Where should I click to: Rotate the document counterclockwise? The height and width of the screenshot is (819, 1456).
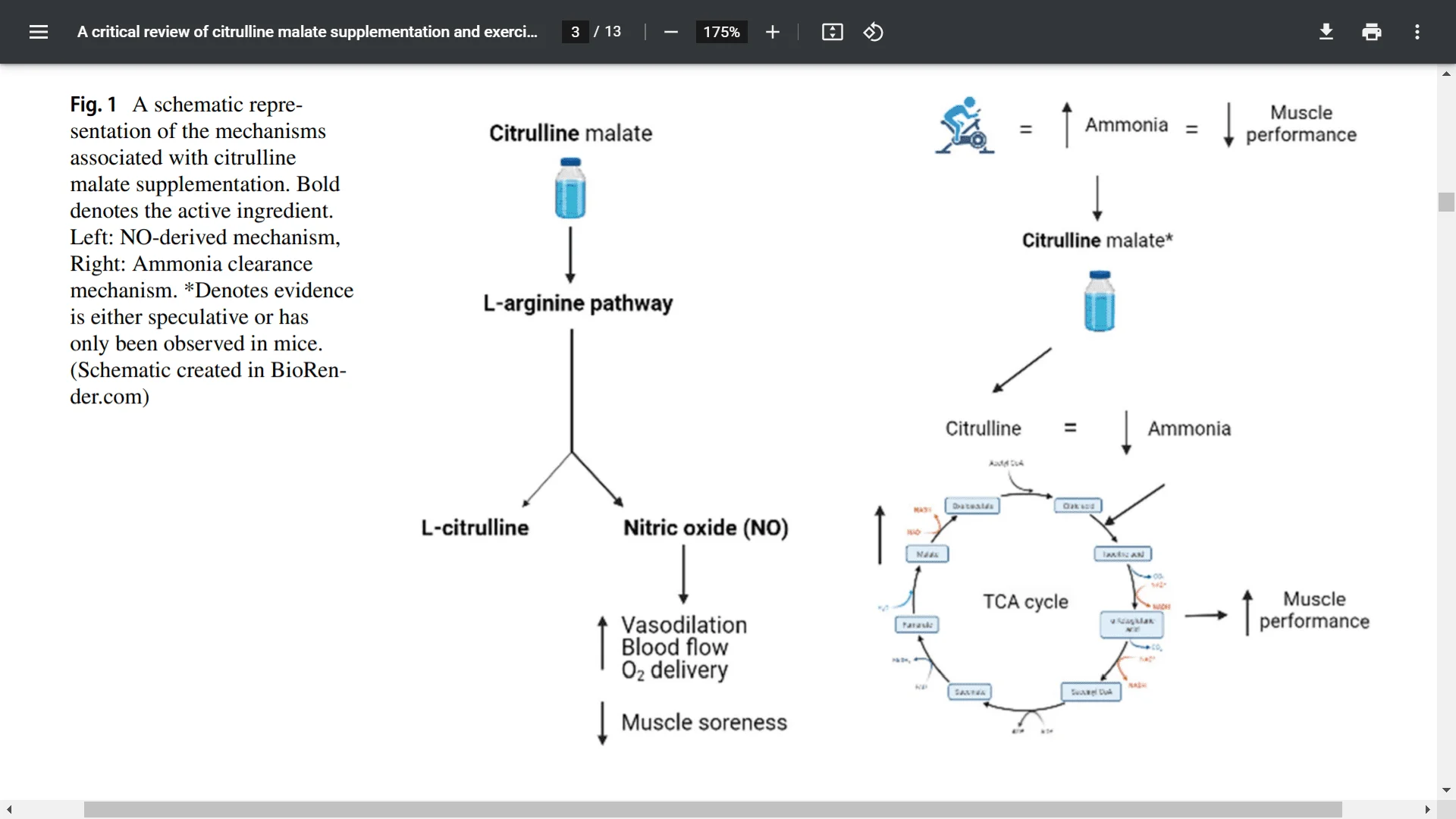[874, 32]
